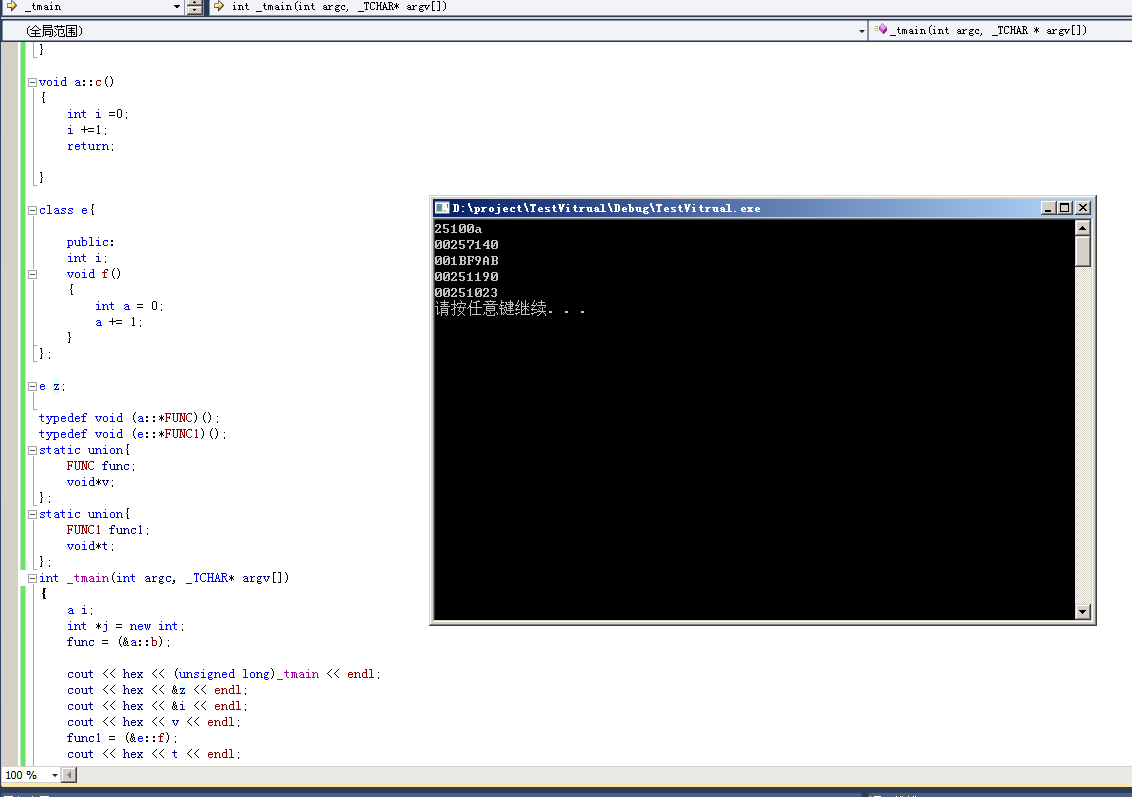Click the code line 'int a = 0;'

click(x=129, y=306)
